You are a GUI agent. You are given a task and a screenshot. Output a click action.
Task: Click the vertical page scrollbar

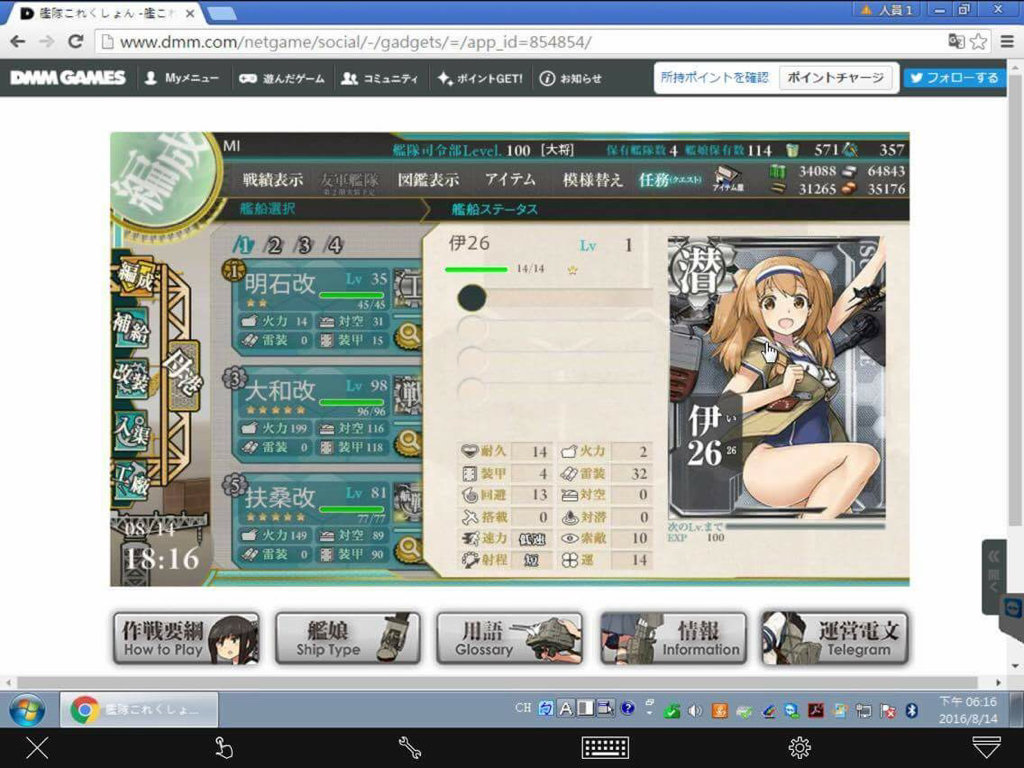click(1014, 299)
